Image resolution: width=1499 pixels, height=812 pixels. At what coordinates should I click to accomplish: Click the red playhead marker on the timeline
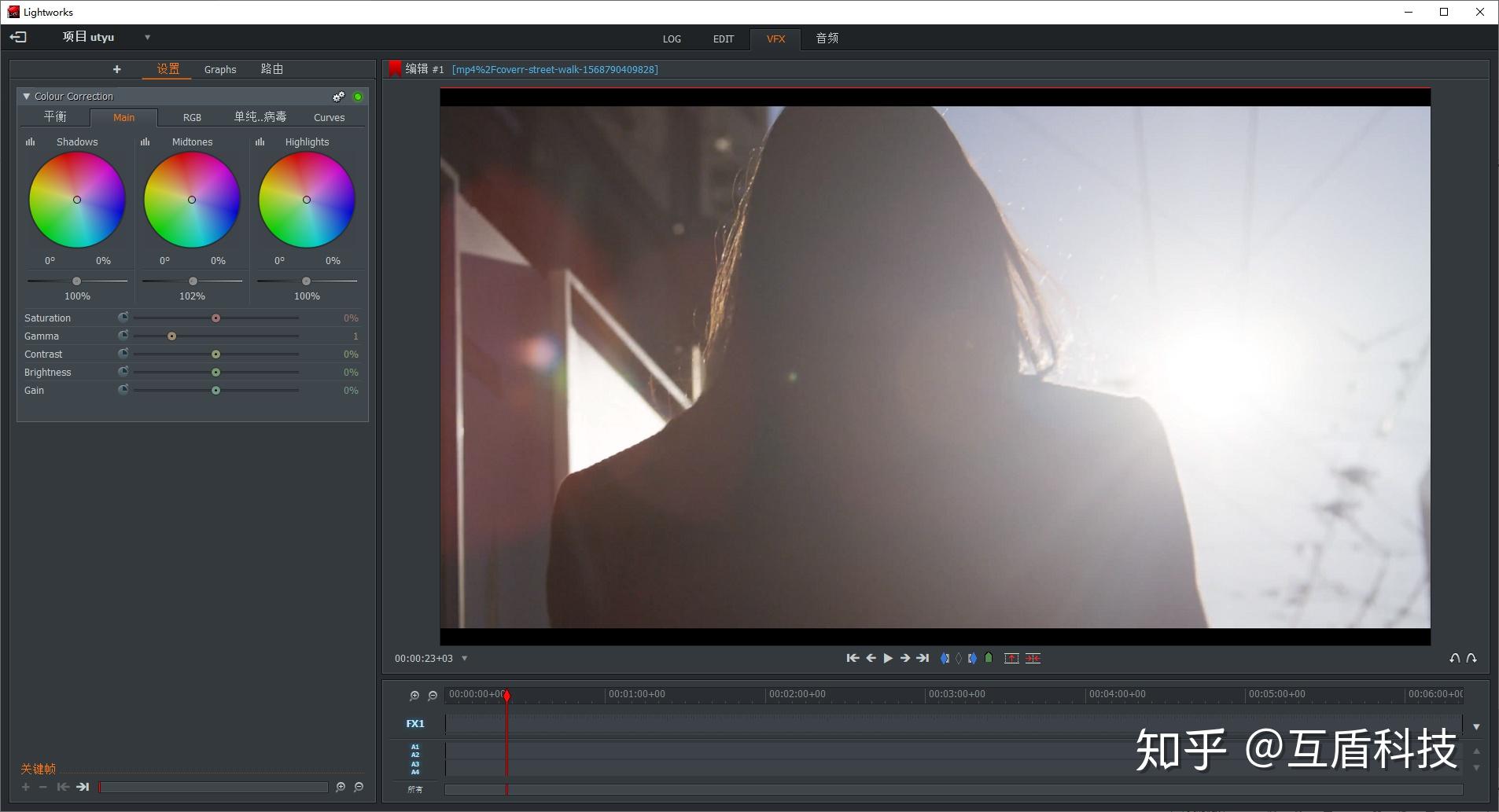click(x=506, y=696)
